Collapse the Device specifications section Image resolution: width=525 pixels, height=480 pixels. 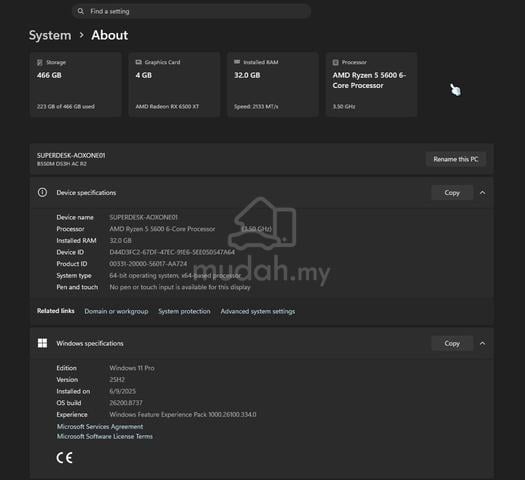482,193
